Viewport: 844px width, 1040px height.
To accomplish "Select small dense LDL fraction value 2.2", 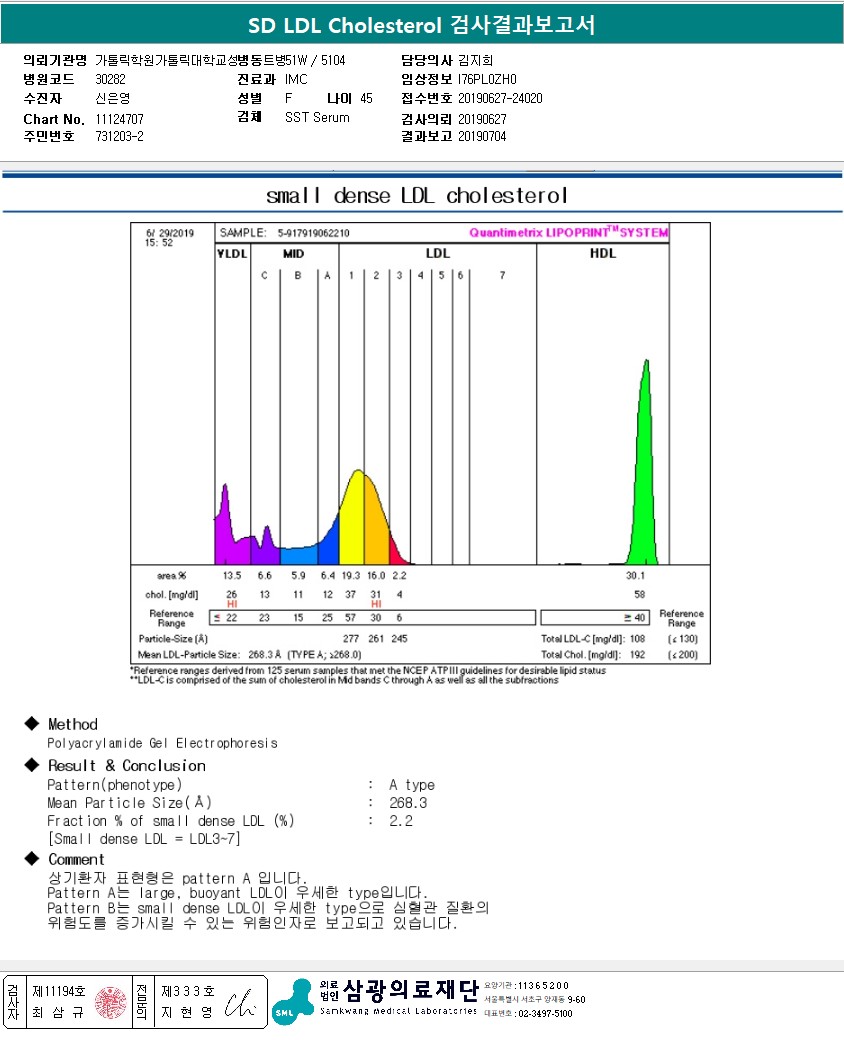I will 401,821.
